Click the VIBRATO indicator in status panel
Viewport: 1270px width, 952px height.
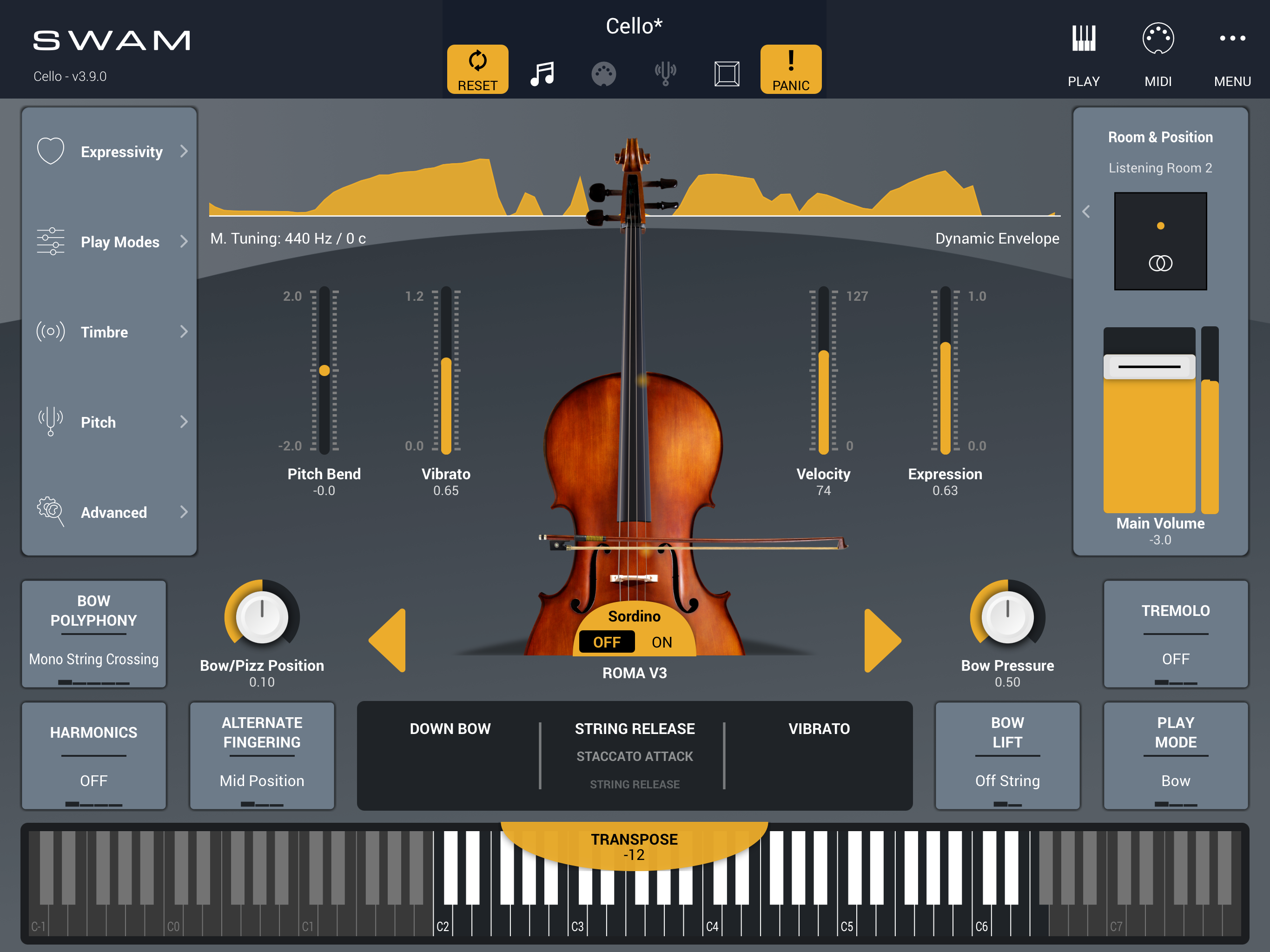(819, 728)
